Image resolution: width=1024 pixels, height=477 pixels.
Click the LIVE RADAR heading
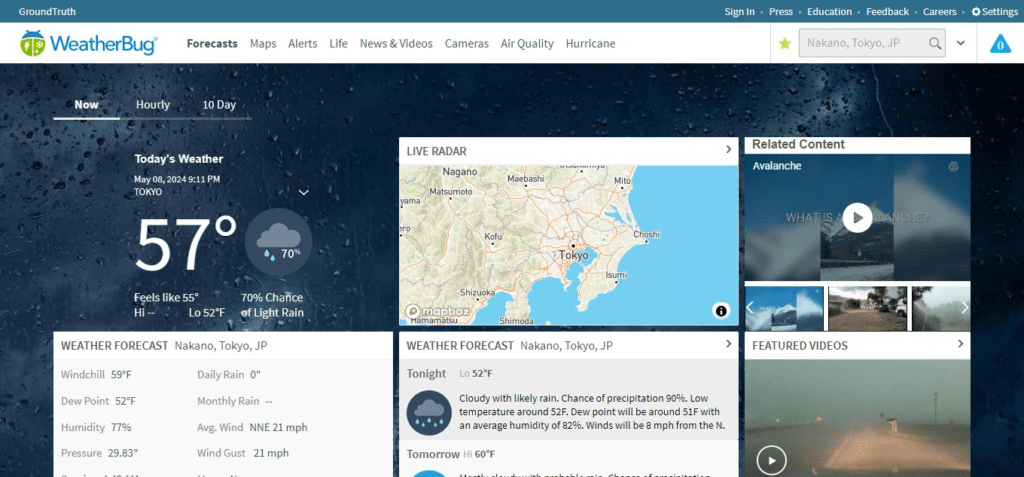click(x=436, y=151)
